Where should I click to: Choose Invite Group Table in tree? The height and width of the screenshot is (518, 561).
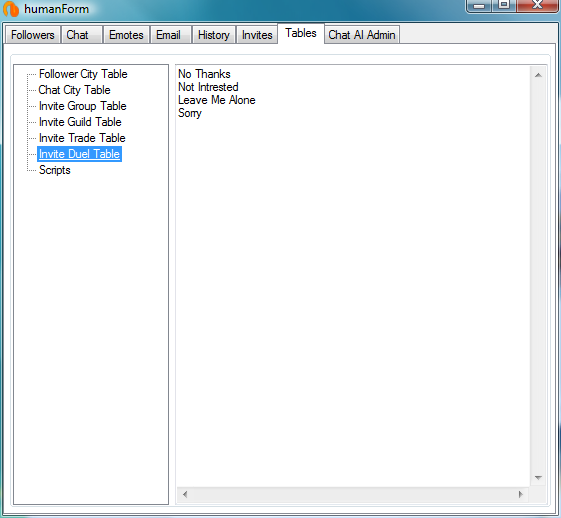(x=83, y=106)
